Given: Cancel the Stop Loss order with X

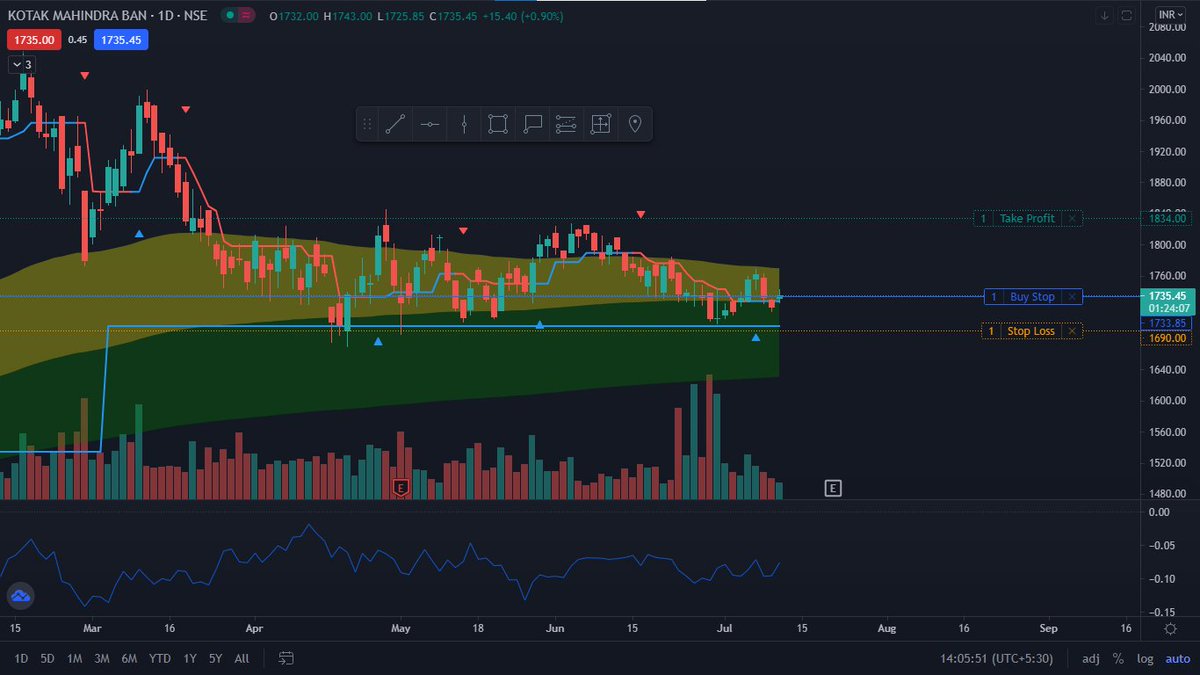Looking at the screenshot, I should click(1072, 331).
